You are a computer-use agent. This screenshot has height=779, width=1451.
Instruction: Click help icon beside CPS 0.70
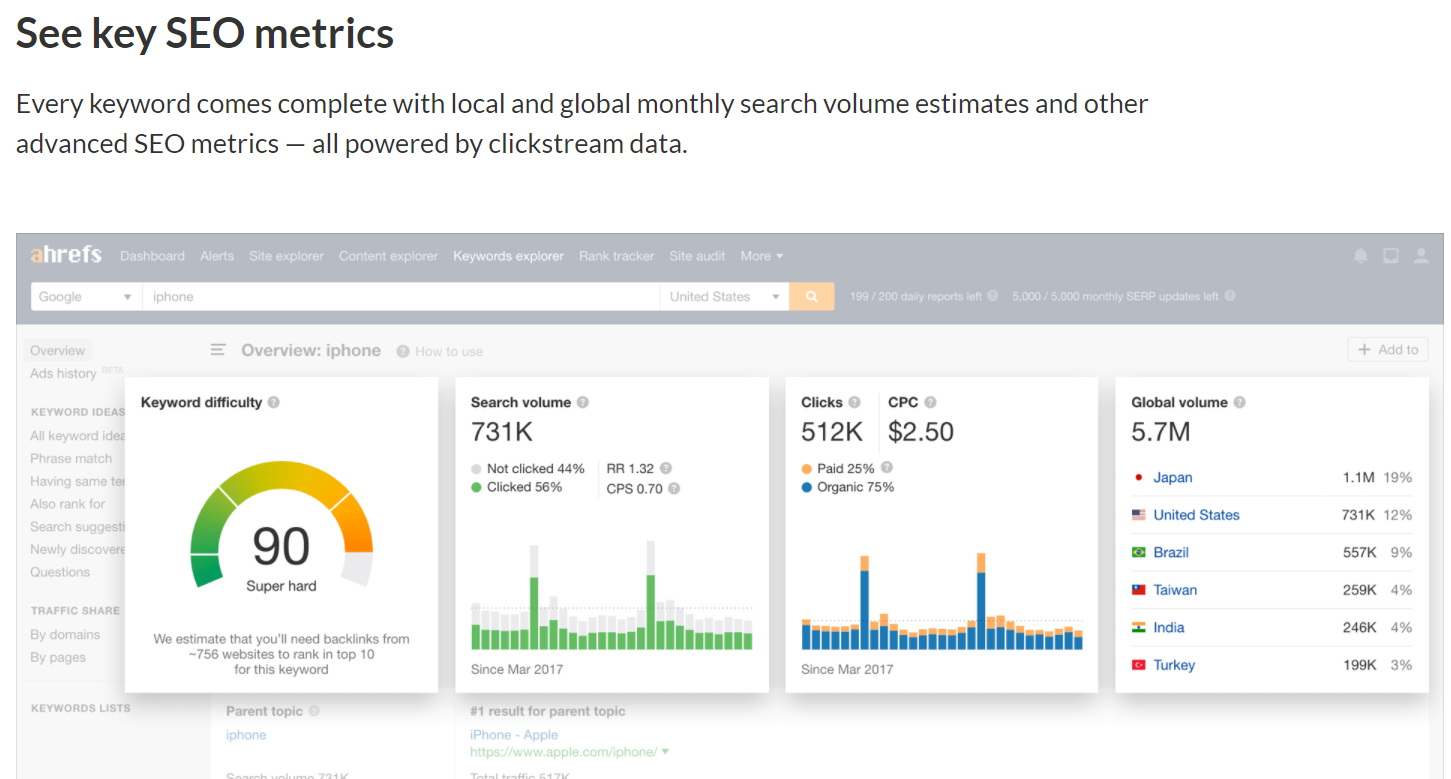674,489
